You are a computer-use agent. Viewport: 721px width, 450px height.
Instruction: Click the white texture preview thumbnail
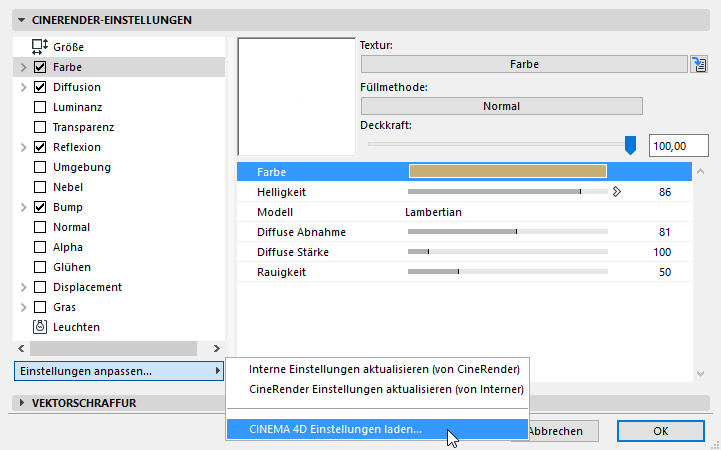(297, 97)
